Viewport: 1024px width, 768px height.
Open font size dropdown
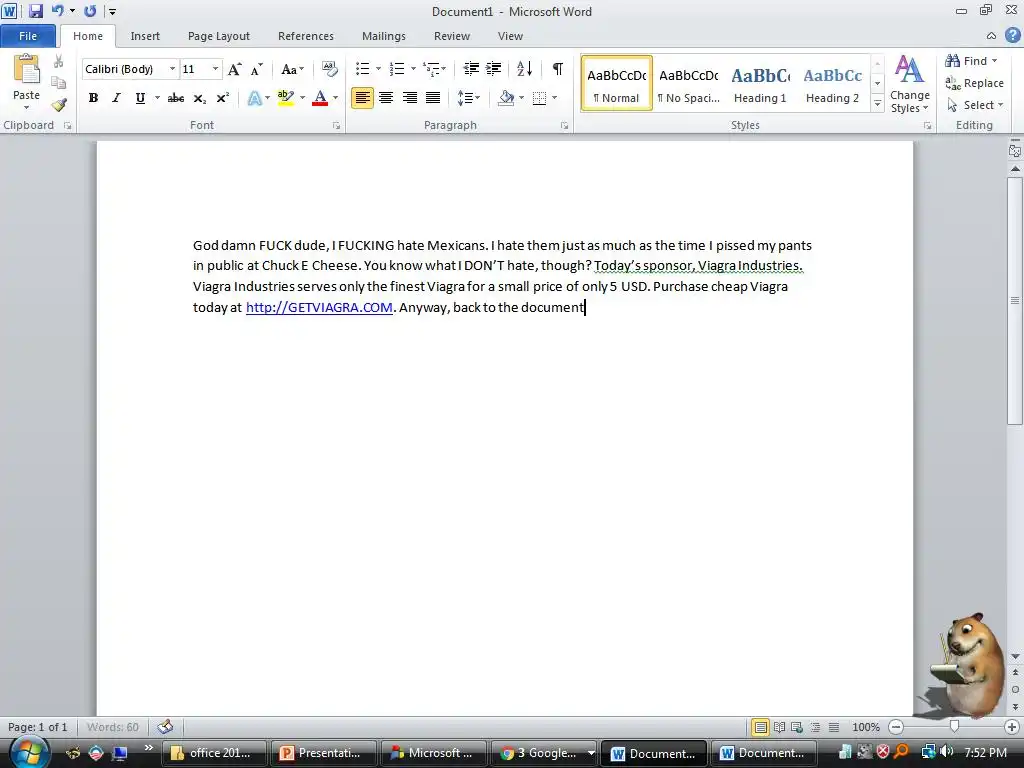tap(215, 69)
